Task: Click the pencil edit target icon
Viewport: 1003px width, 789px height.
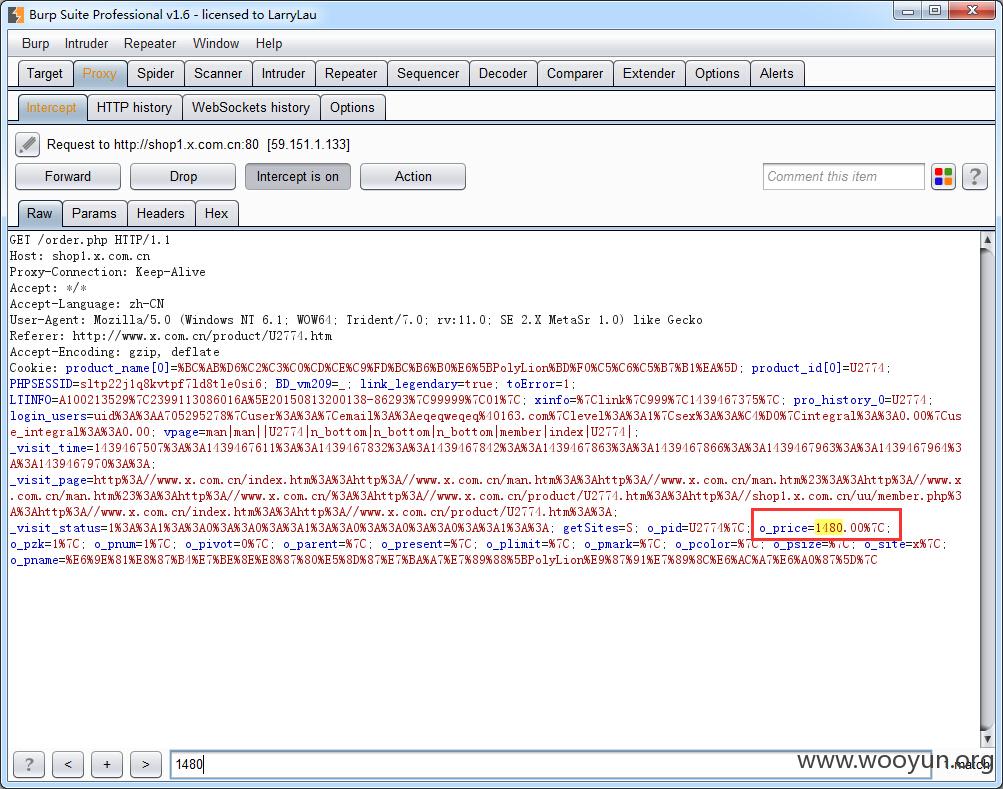Action: [27, 145]
